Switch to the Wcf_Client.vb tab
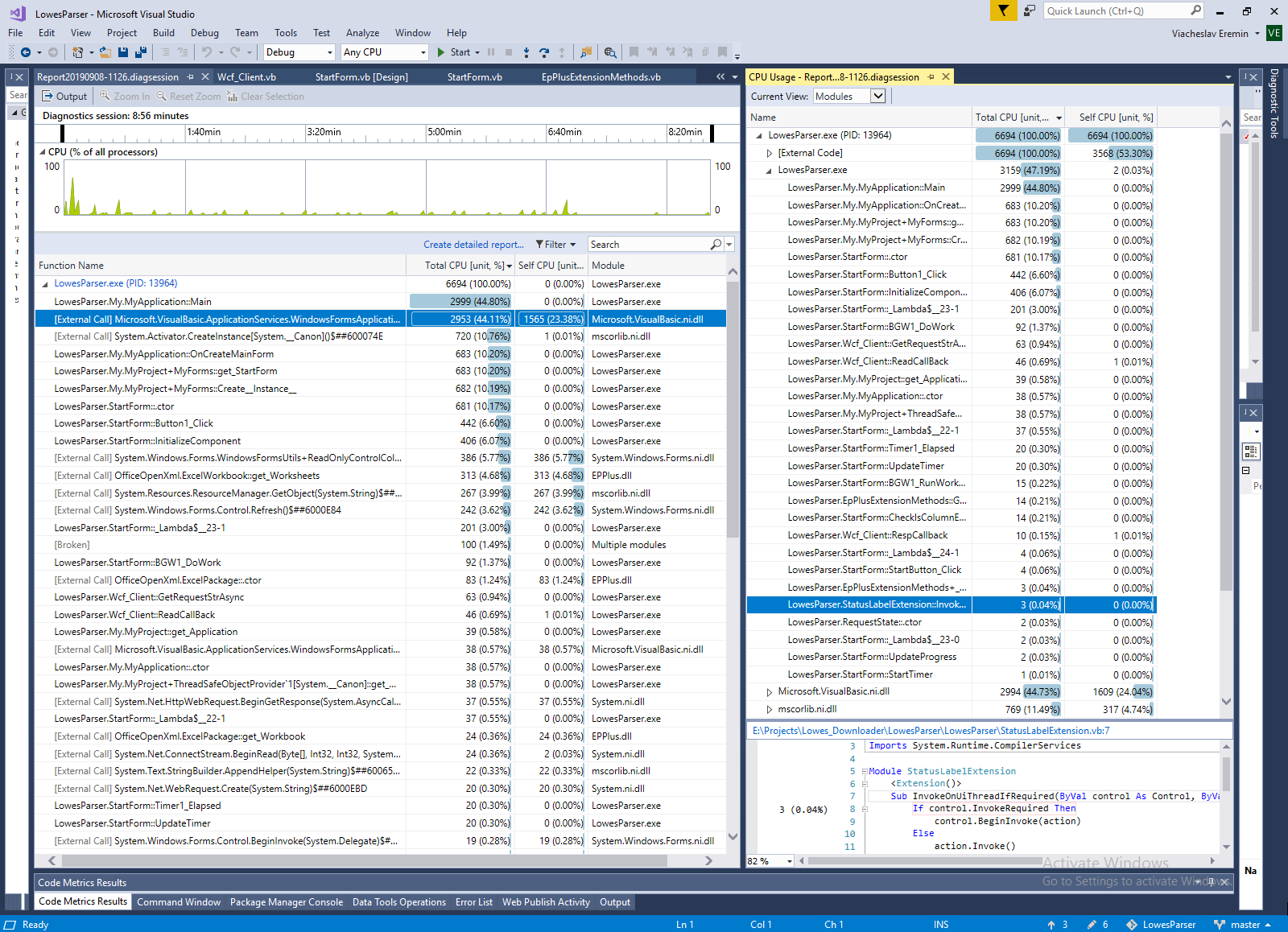1288x932 pixels. (246, 77)
